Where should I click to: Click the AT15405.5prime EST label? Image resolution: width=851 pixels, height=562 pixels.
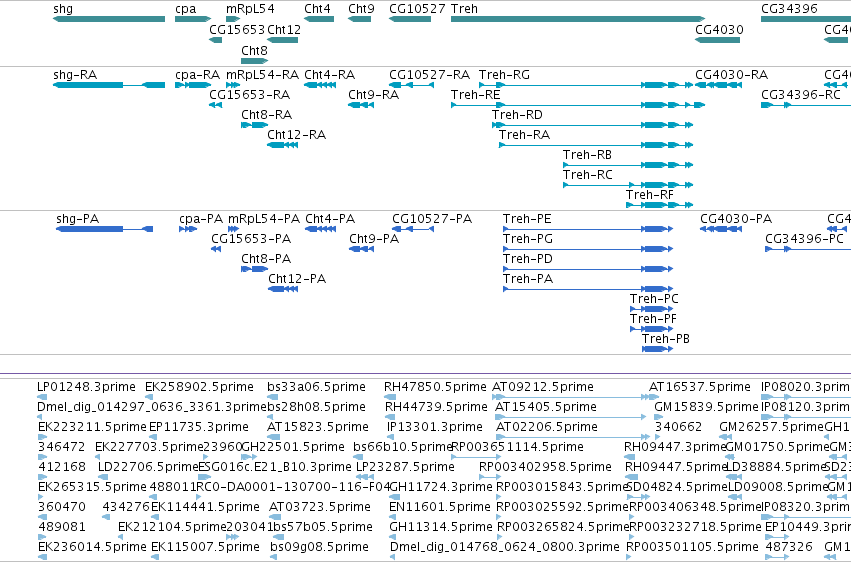(x=545, y=407)
